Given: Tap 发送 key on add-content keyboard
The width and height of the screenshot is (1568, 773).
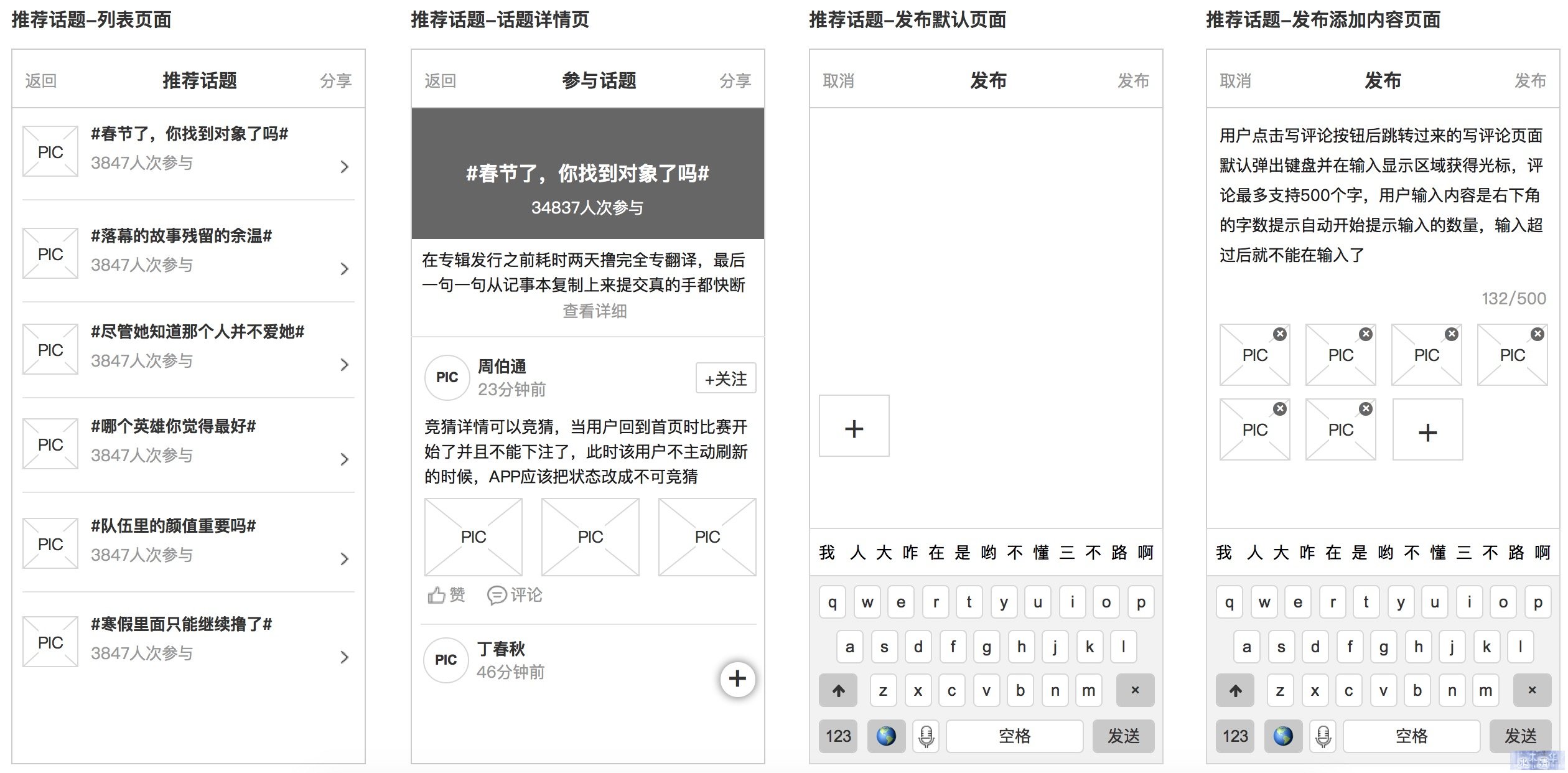Looking at the screenshot, I should [x=1520, y=736].
